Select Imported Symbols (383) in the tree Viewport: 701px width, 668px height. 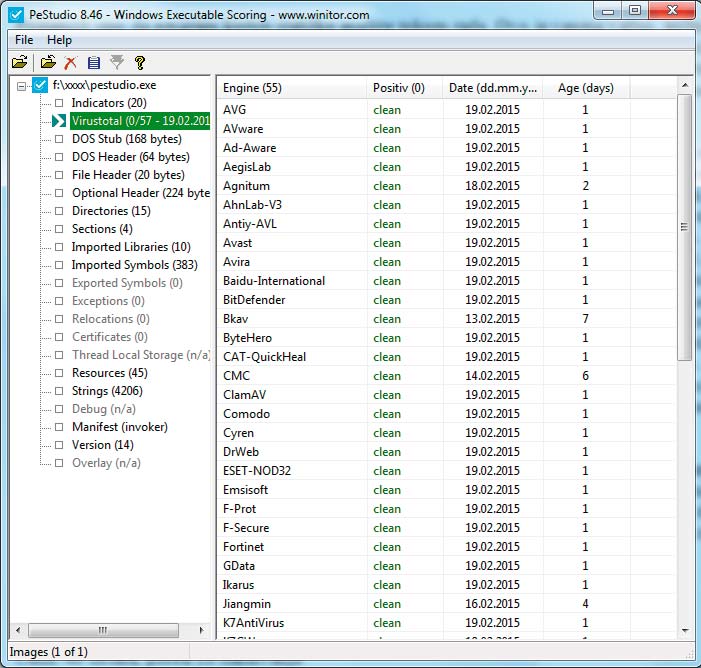(135, 265)
